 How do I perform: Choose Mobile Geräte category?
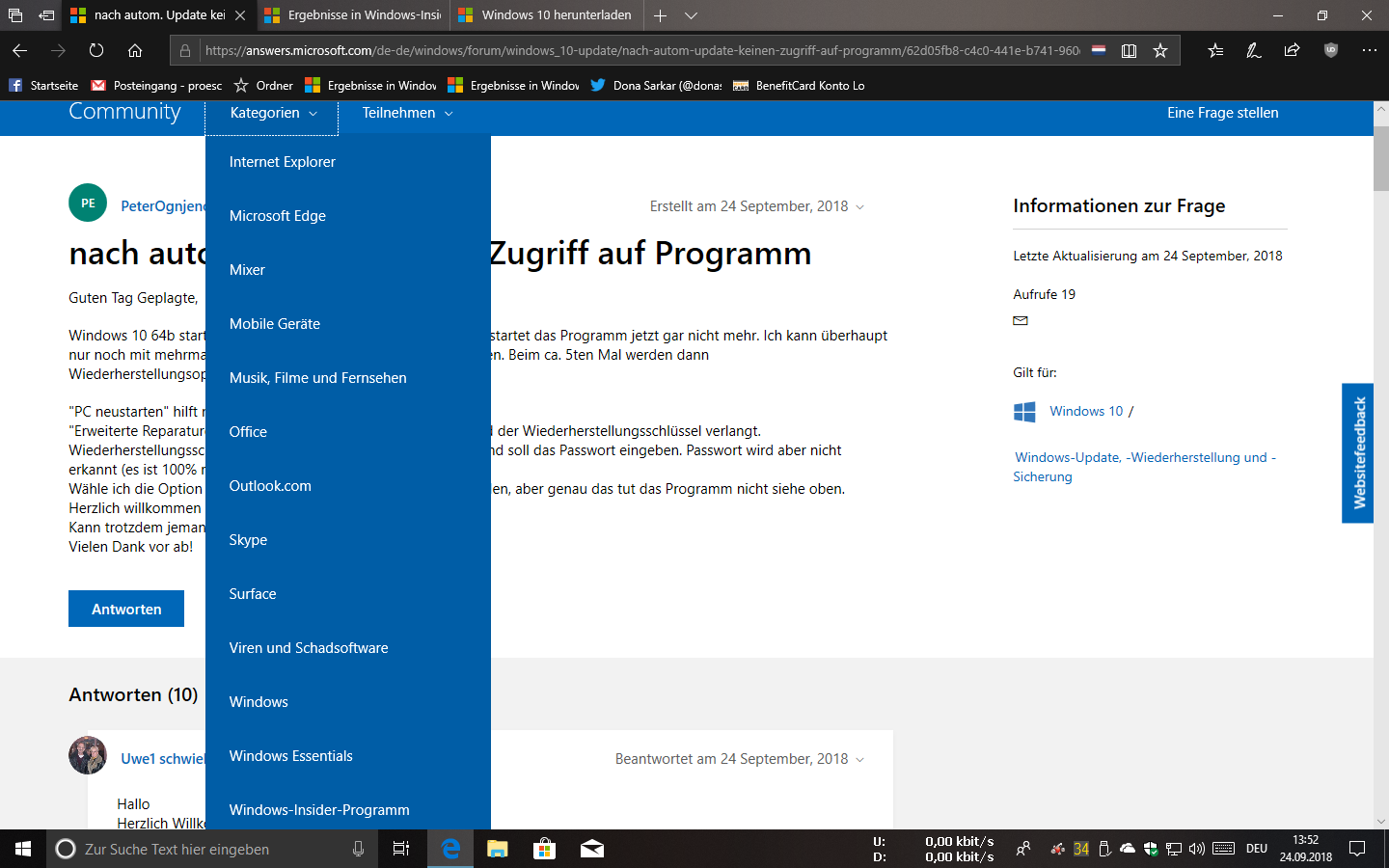point(348,324)
